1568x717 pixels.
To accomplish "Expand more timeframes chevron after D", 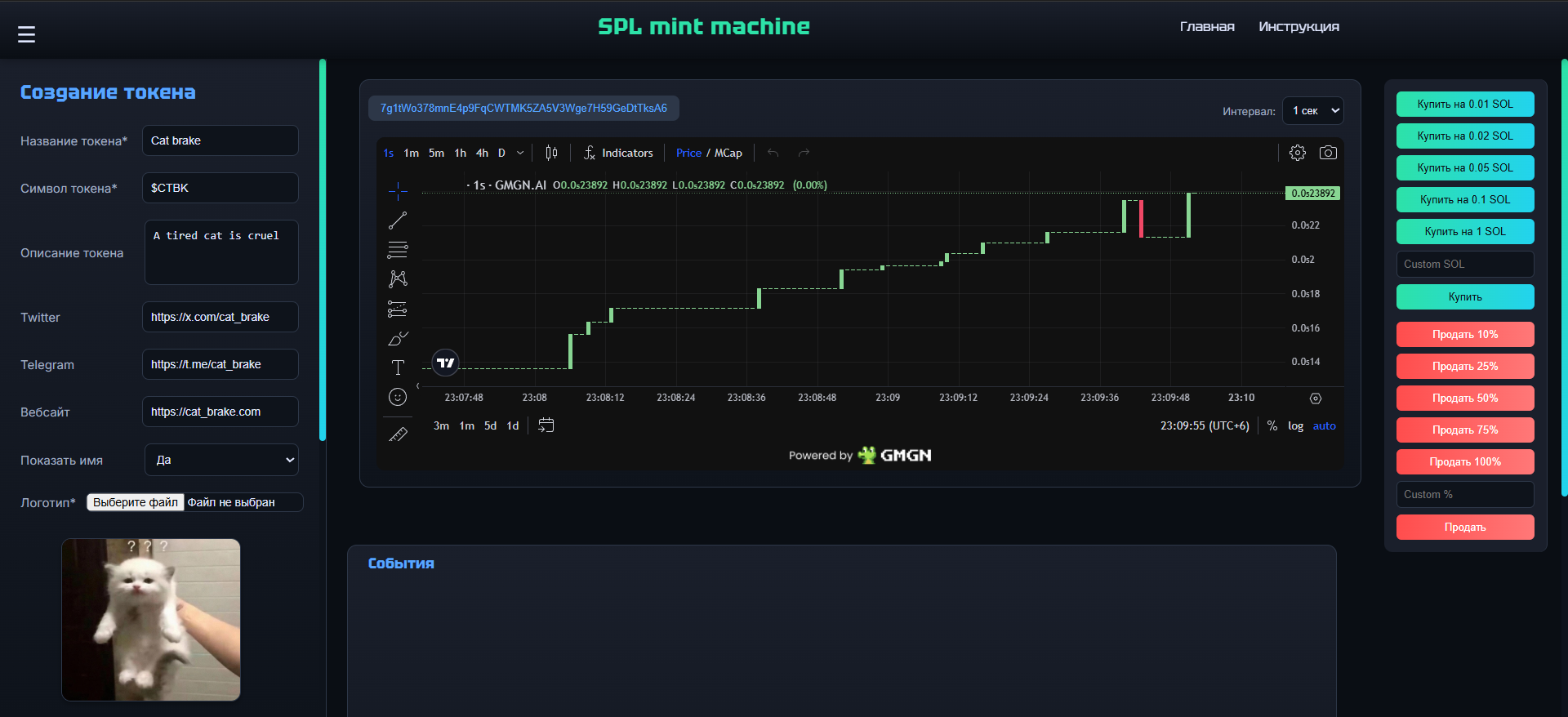I will [520, 153].
